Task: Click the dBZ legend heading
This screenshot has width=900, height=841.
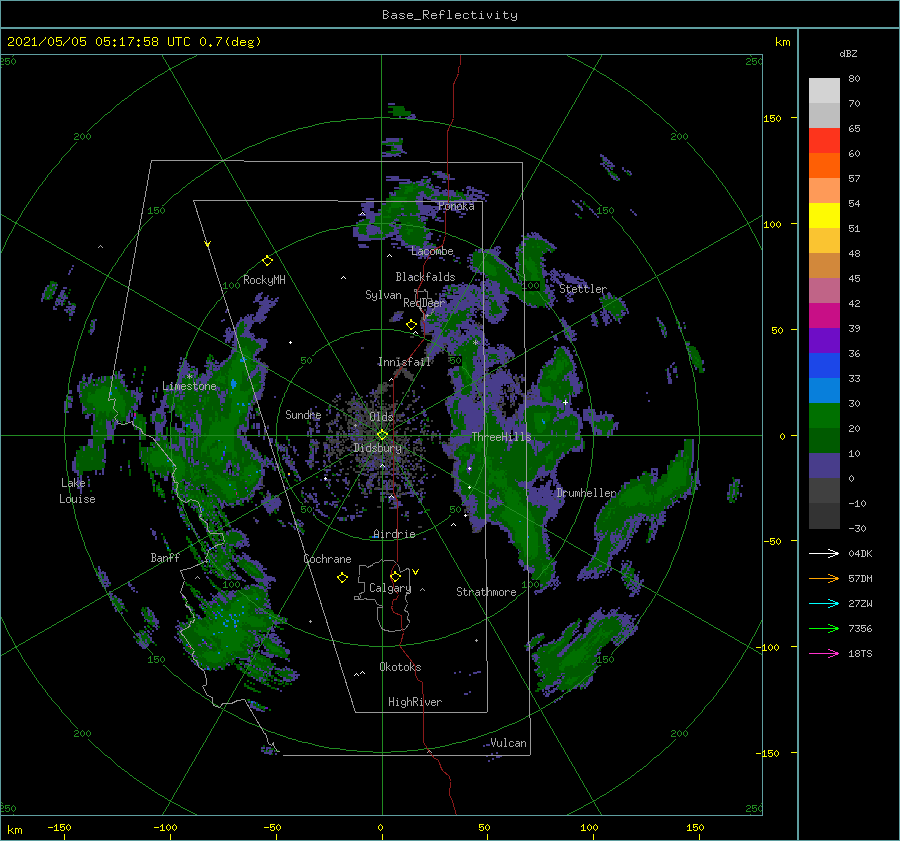Action: (x=848, y=54)
